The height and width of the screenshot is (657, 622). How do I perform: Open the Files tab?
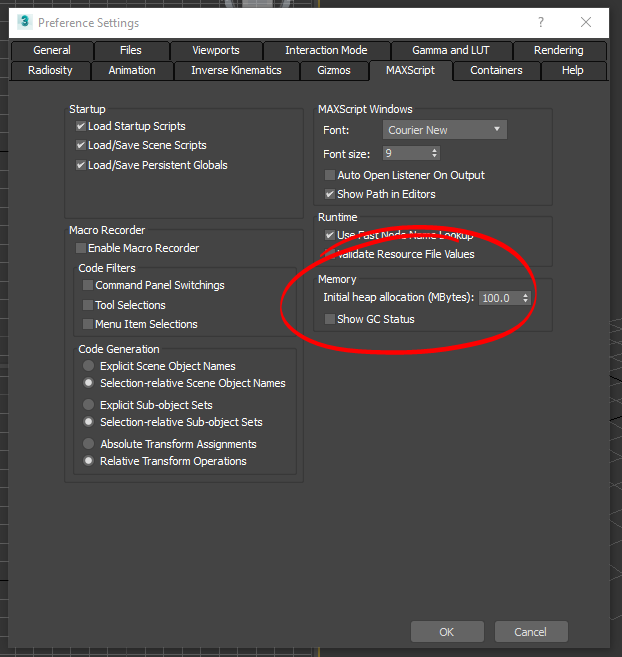tap(131, 50)
